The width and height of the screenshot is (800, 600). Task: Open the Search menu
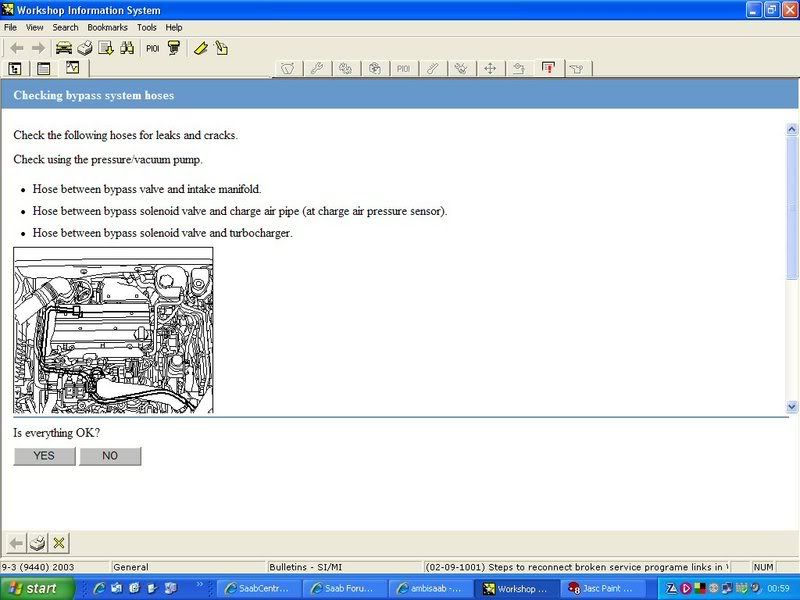point(65,28)
